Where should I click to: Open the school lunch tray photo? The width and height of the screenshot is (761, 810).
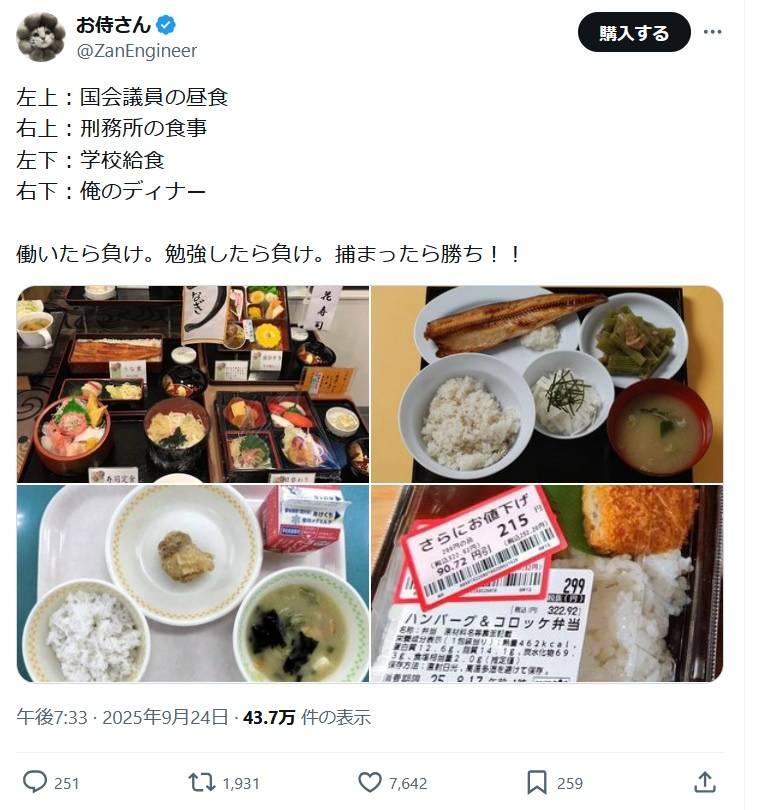click(x=193, y=583)
